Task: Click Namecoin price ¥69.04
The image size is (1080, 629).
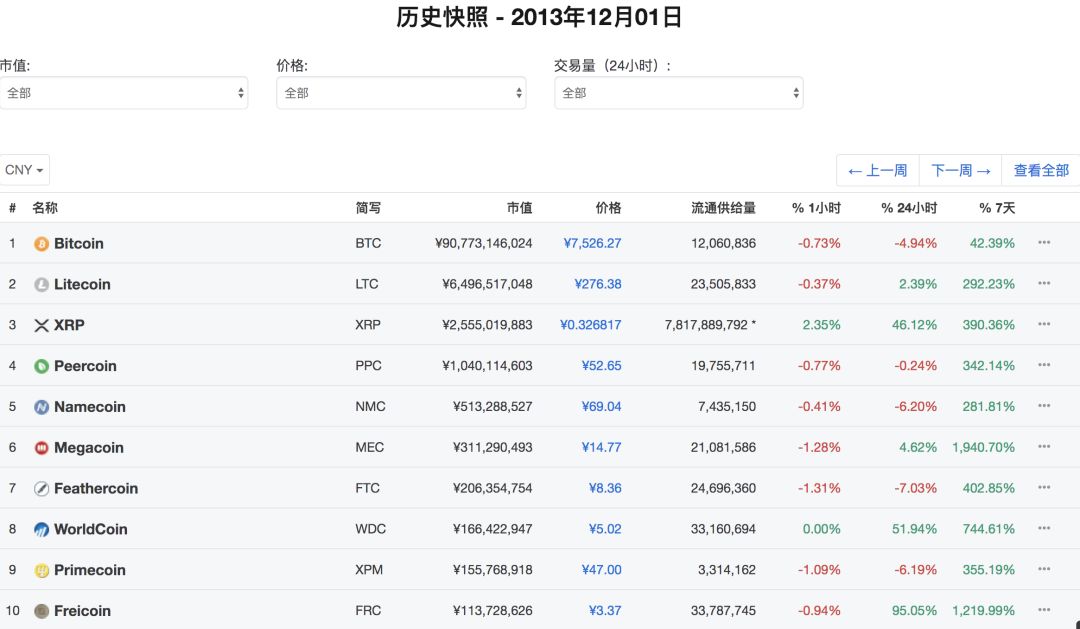Action: (x=601, y=406)
